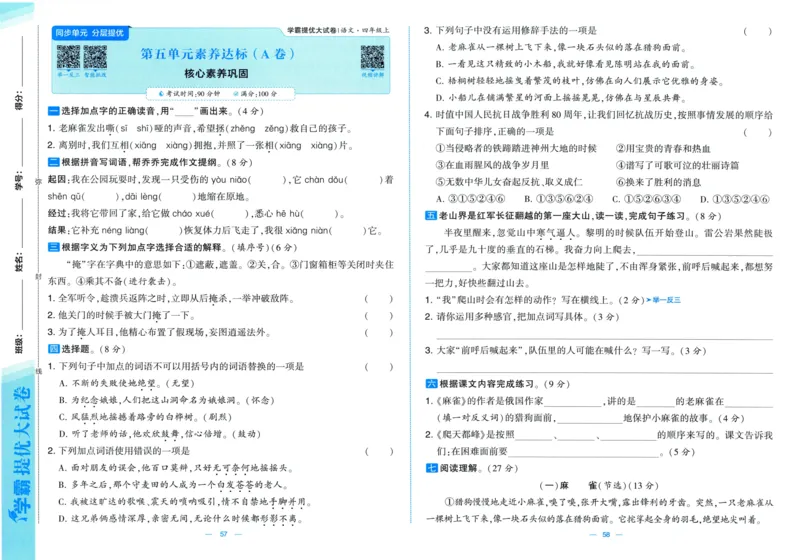800x560 pixels.
Task: Click the blank after néng liàng
Action: pyautogui.click(x=164, y=231)
